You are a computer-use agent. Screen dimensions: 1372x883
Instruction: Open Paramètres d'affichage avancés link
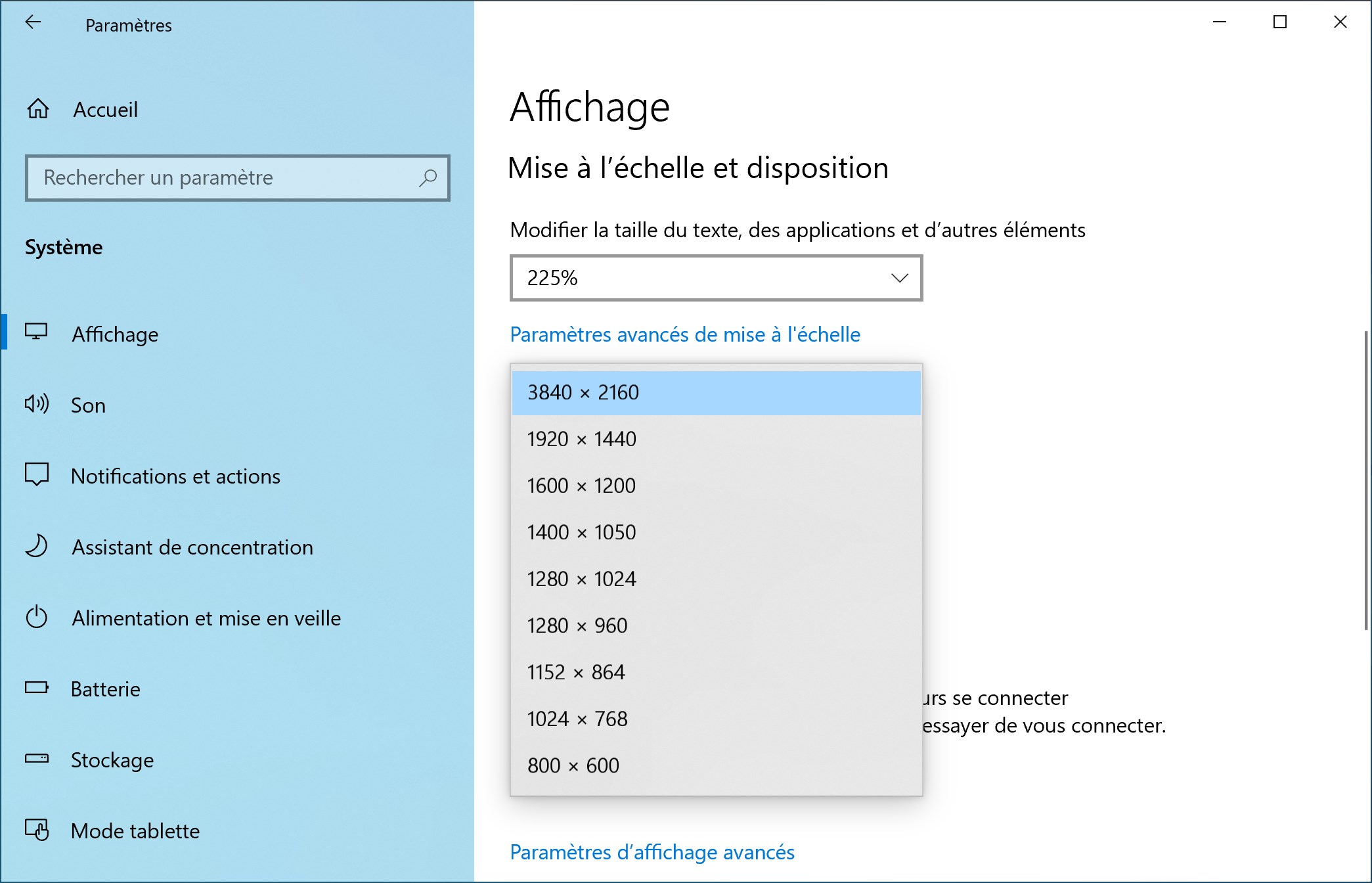652,852
